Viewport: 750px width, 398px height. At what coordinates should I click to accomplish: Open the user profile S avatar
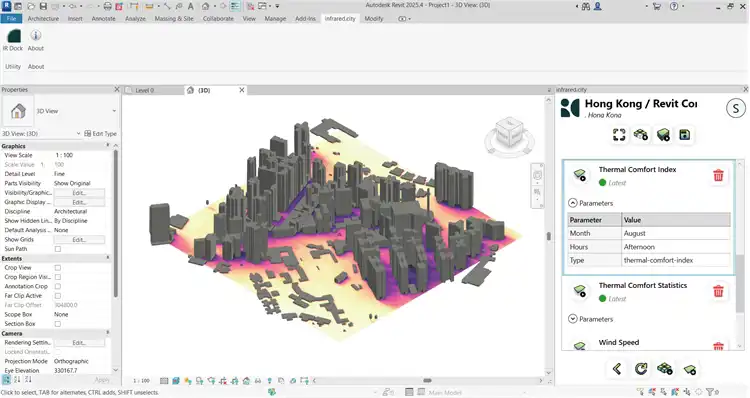(736, 108)
